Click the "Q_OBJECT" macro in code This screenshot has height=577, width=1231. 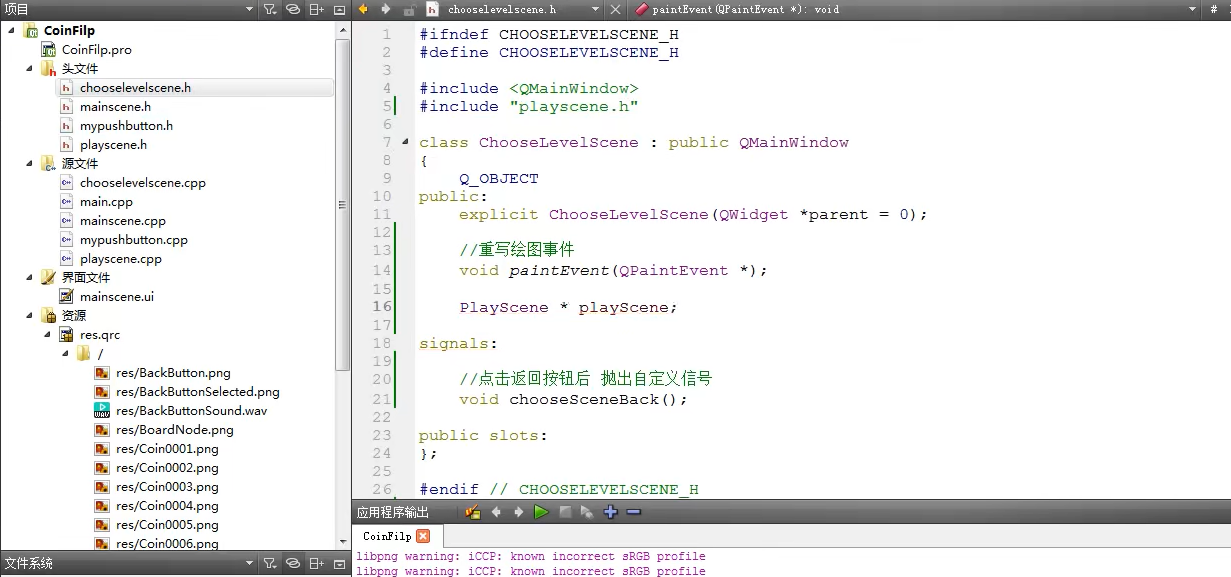499,179
